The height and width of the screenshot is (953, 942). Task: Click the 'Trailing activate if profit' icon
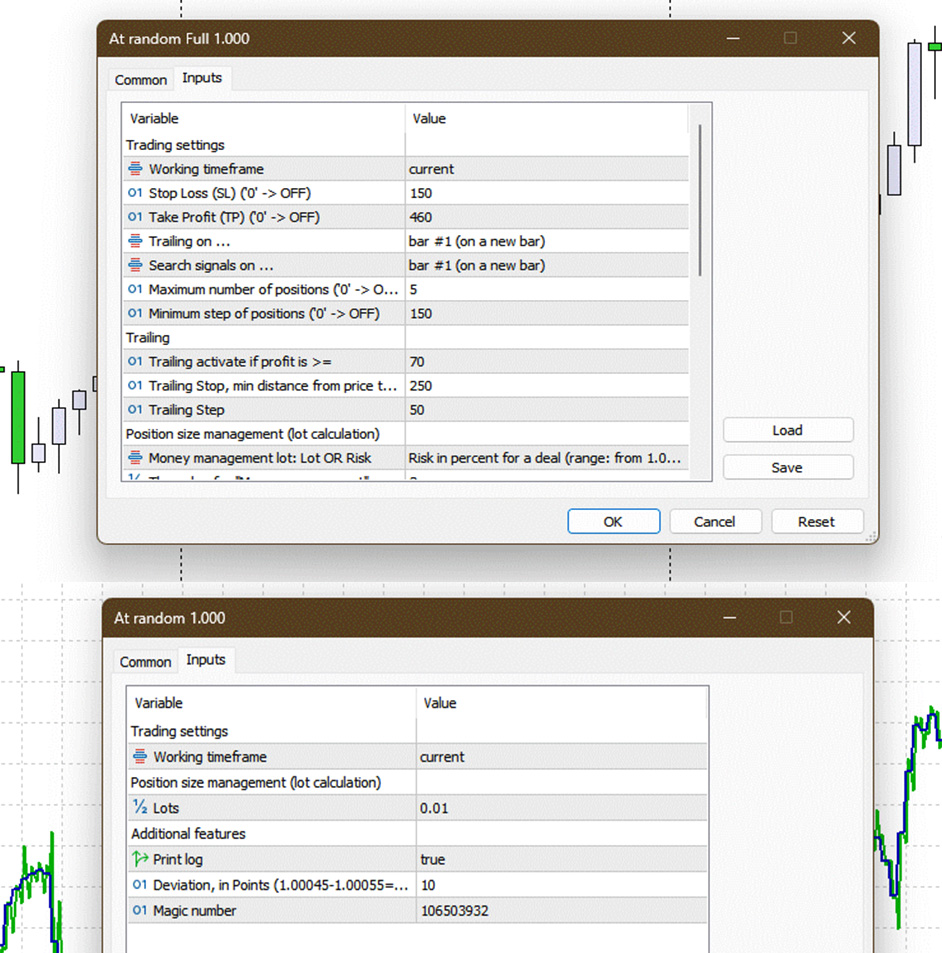(x=135, y=362)
